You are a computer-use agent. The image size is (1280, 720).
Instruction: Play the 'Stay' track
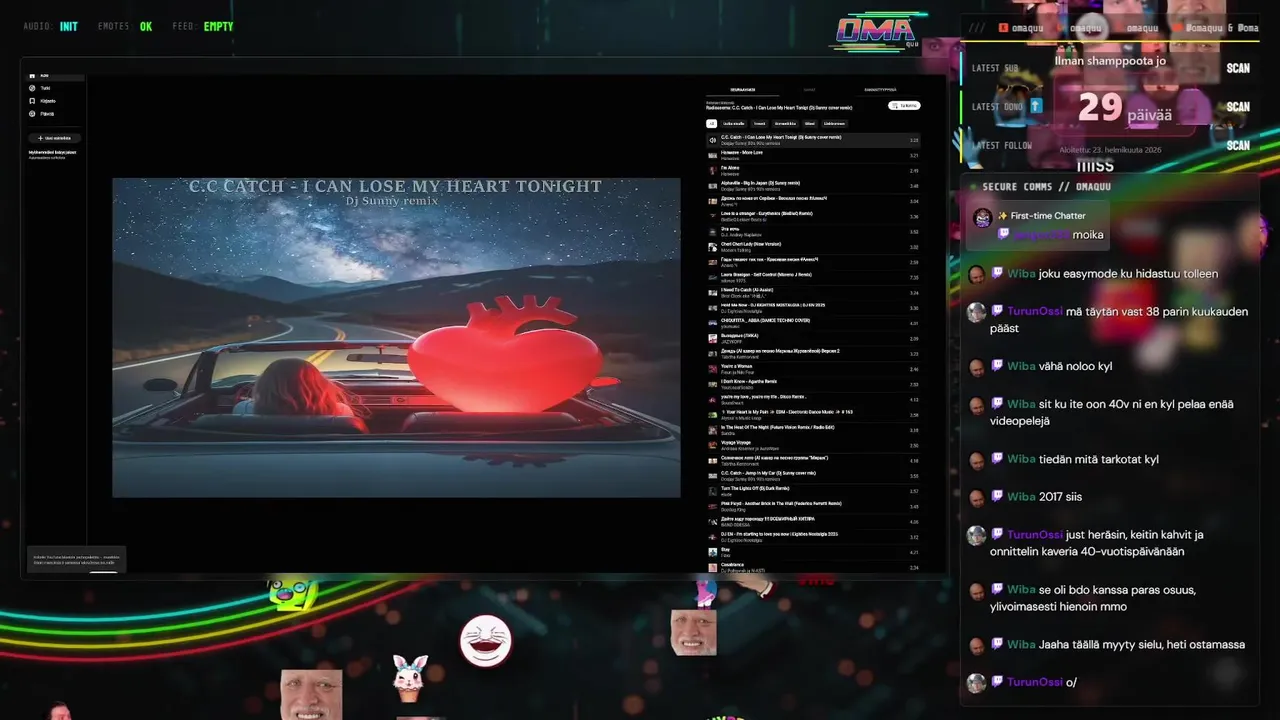813,552
